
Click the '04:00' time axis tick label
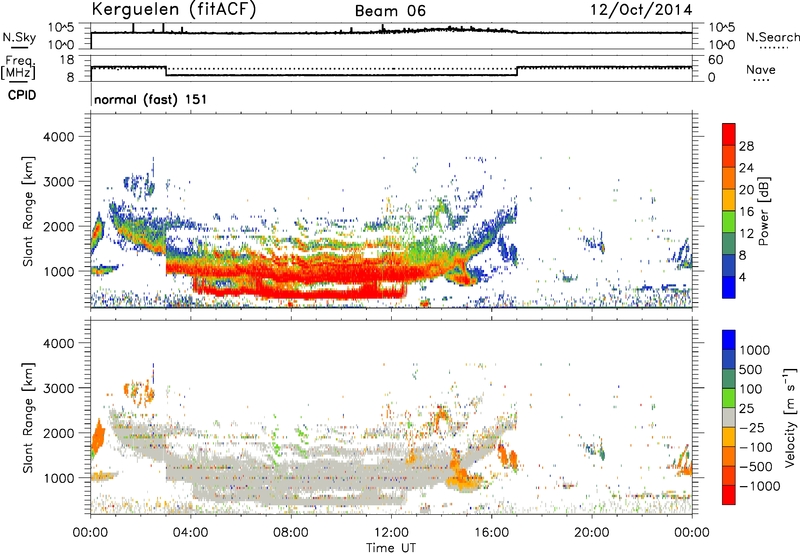pos(190,533)
